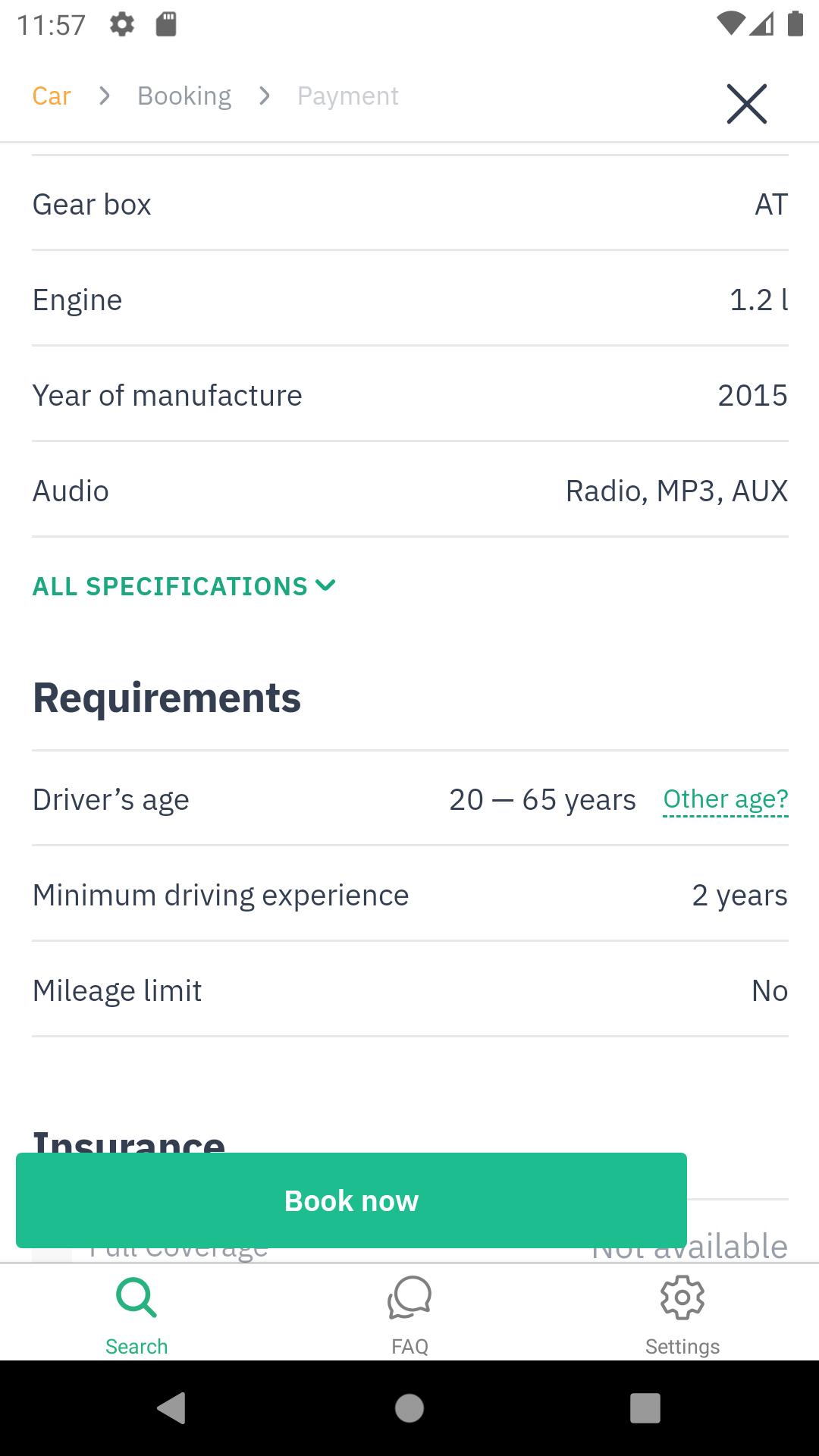
Task: Open the Other age? link
Action: [x=726, y=800]
